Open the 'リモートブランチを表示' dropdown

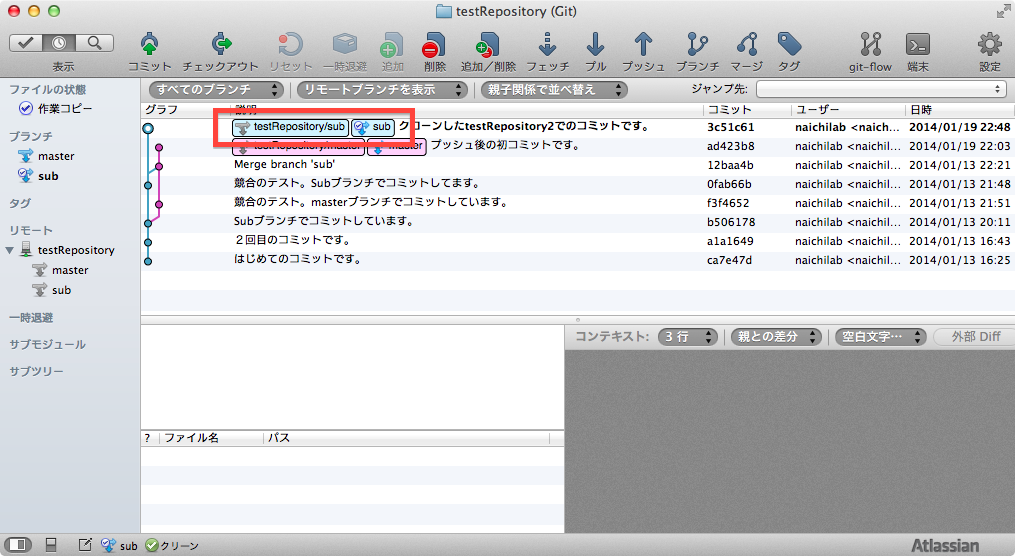[382, 89]
